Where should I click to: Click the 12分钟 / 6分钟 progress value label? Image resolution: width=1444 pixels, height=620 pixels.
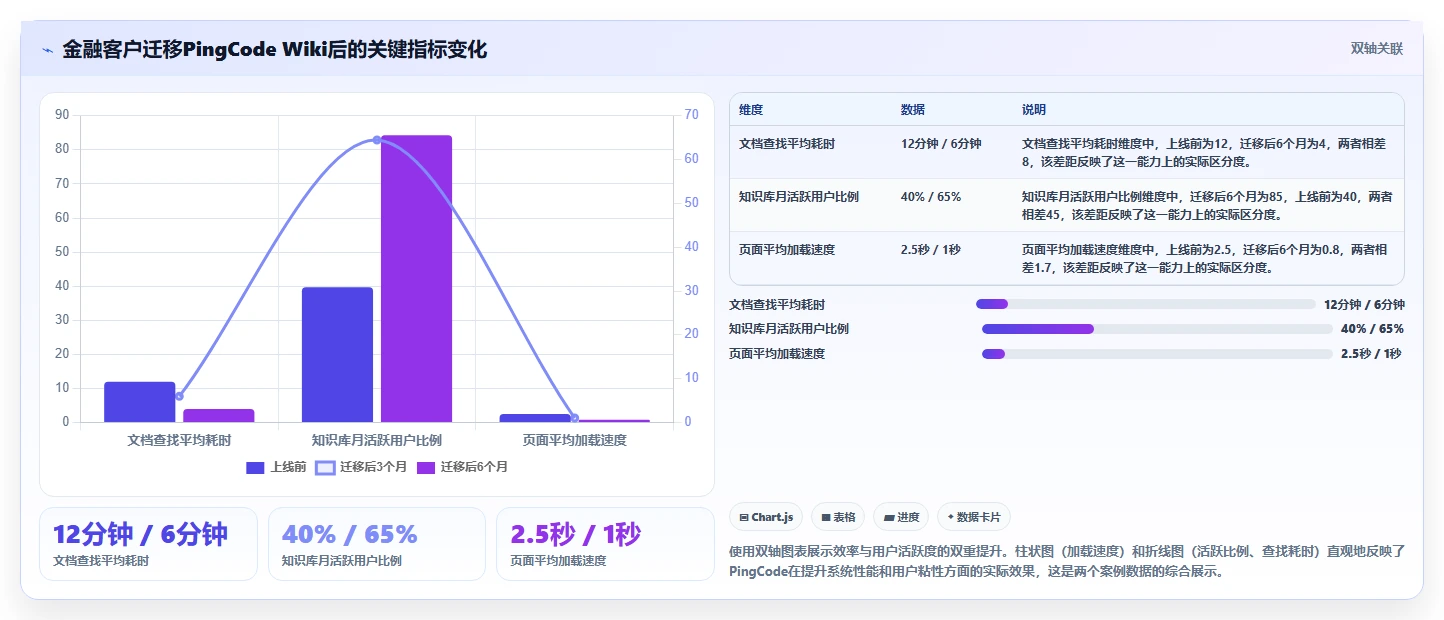click(x=1364, y=304)
